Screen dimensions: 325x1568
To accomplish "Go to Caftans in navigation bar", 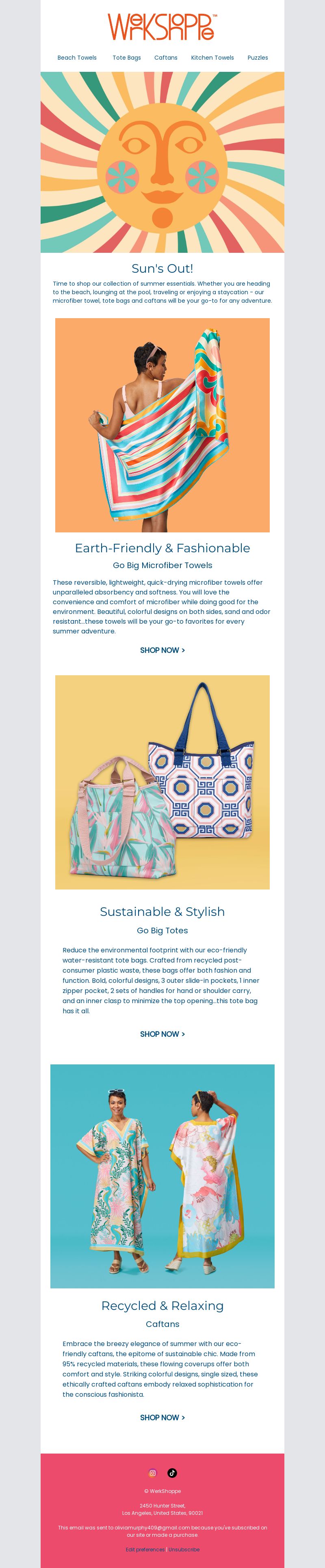I will click(166, 58).
